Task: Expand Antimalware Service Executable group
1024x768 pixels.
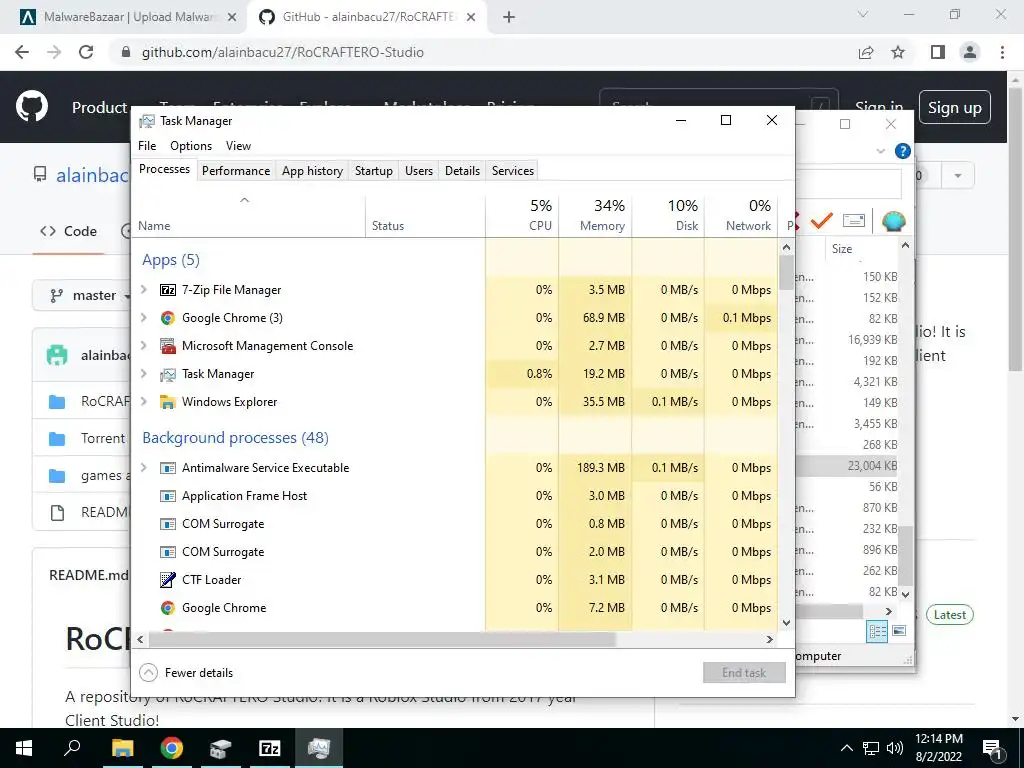Action: click(x=144, y=468)
